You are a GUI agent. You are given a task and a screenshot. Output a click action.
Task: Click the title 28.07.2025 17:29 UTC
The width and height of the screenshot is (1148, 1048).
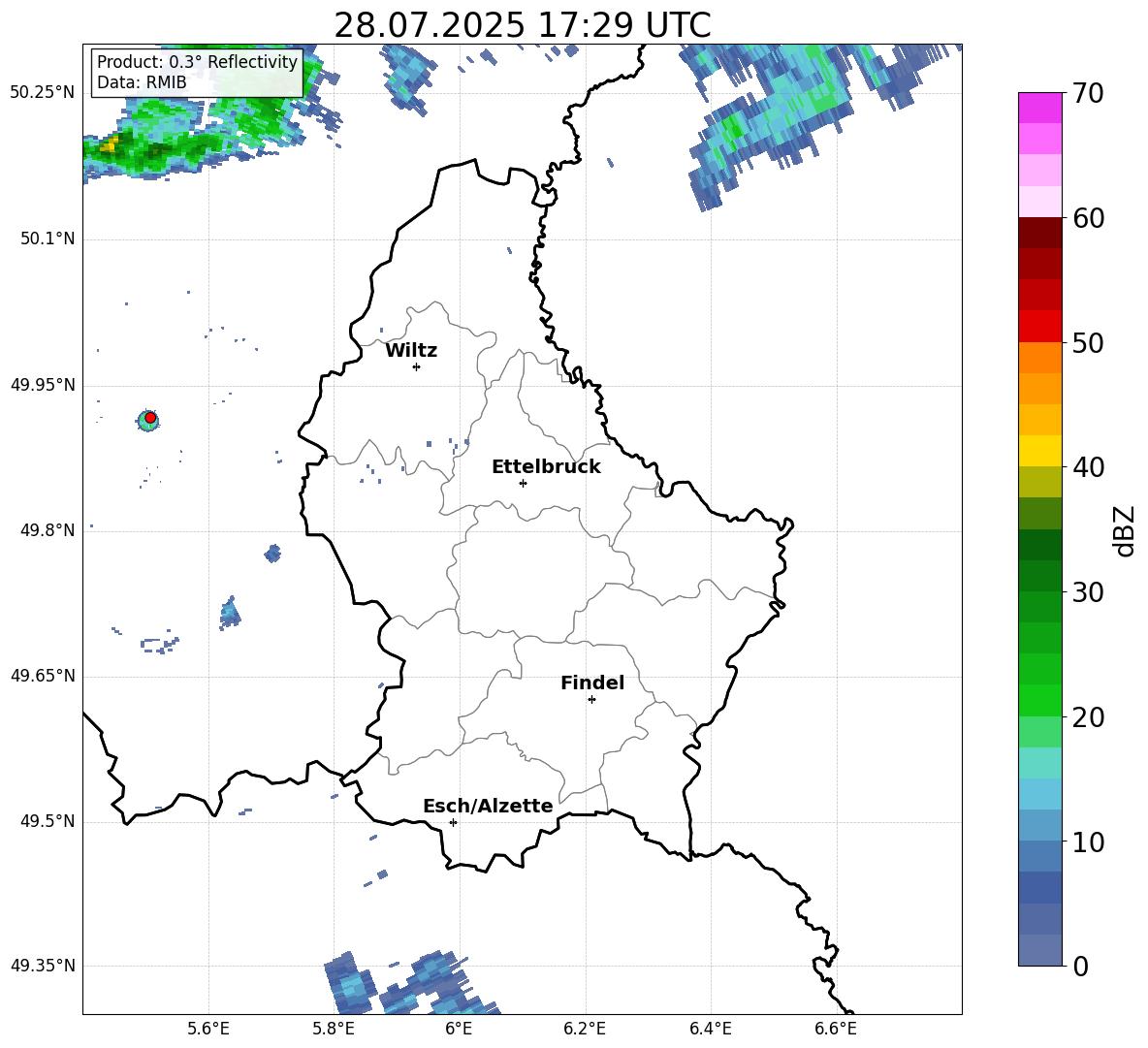pyautogui.click(x=522, y=25)
